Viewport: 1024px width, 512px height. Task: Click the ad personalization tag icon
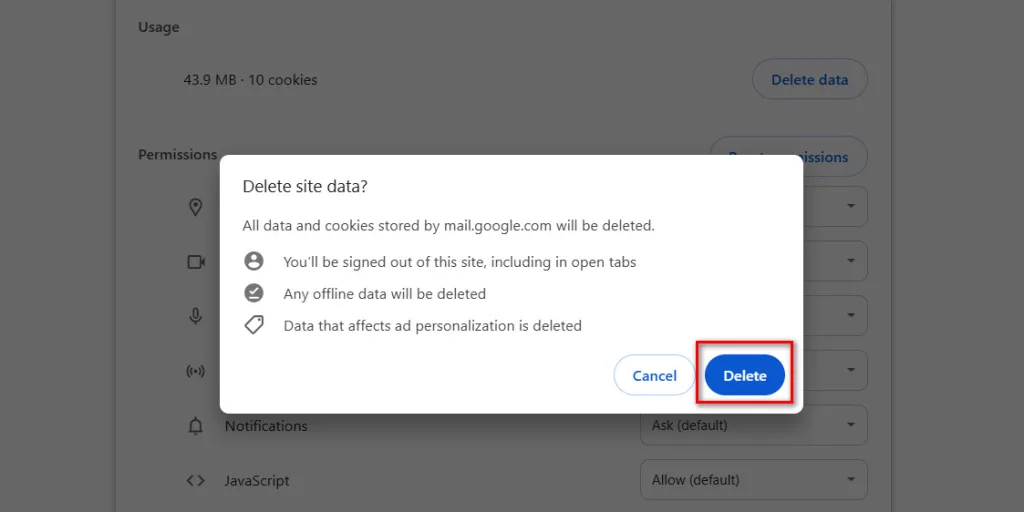(253, 325)
